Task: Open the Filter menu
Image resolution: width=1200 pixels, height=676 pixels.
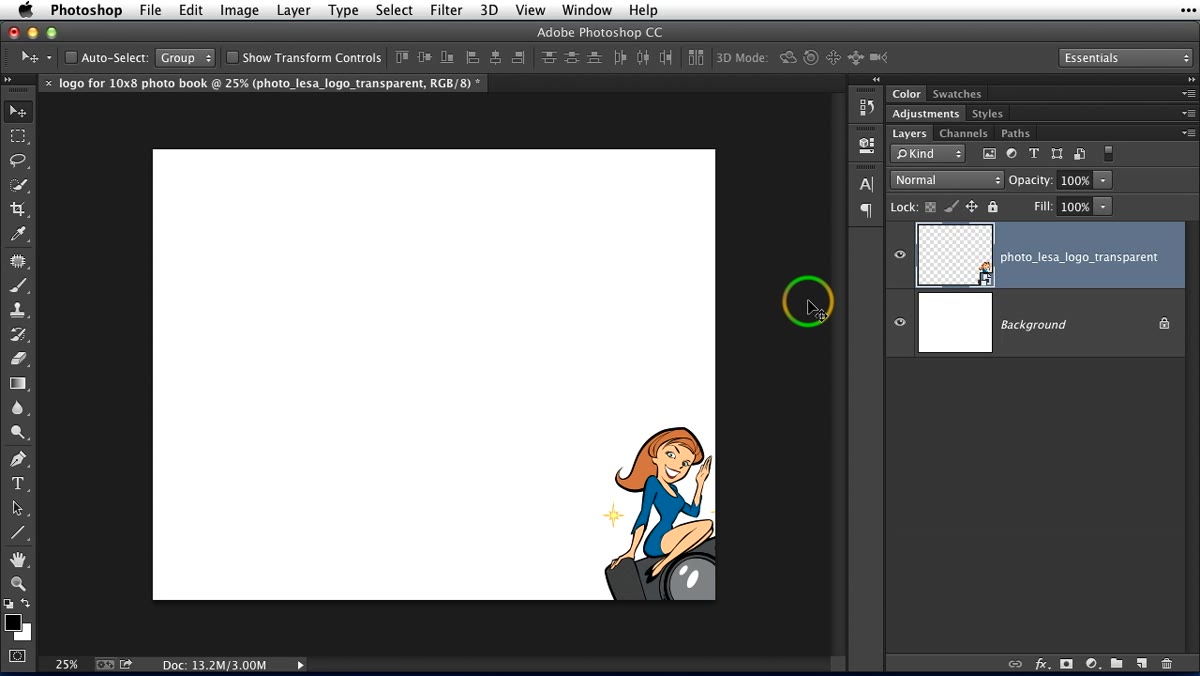Action: [x=446, y=10]
